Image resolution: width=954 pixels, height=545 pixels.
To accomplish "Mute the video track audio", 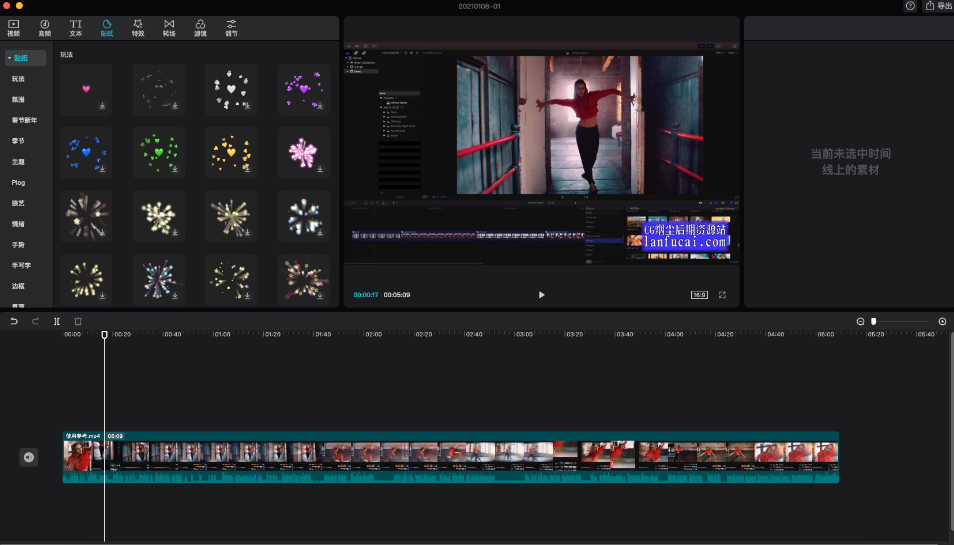I will point(29,457).
